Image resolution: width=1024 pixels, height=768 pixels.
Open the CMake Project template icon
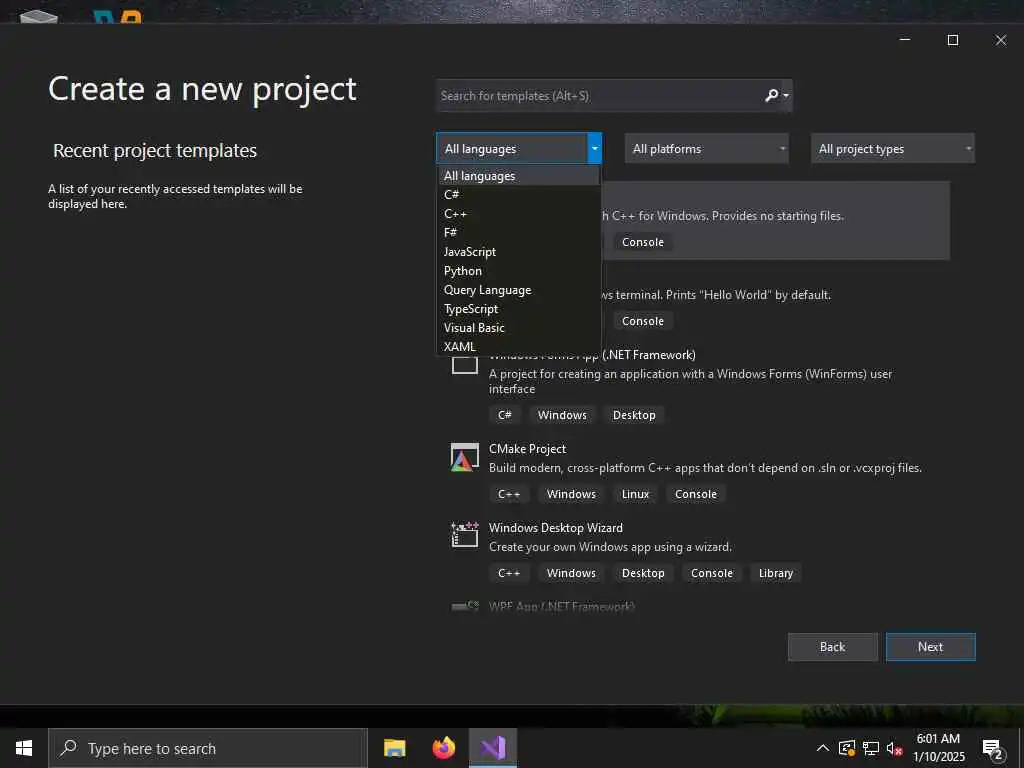pos(464,456)
